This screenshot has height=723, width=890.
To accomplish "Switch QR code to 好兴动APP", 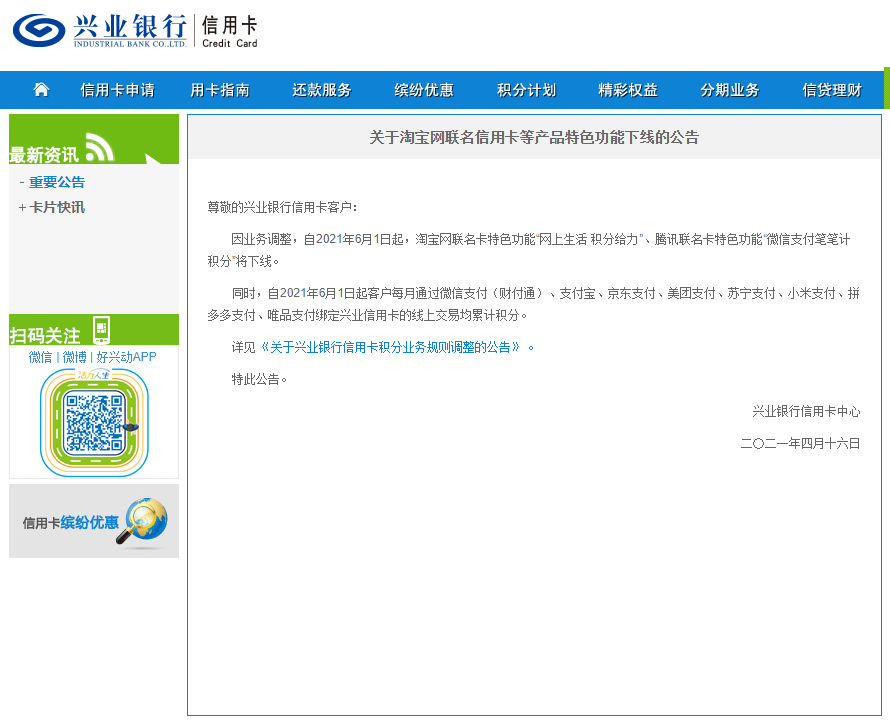I will pos(127,357).
